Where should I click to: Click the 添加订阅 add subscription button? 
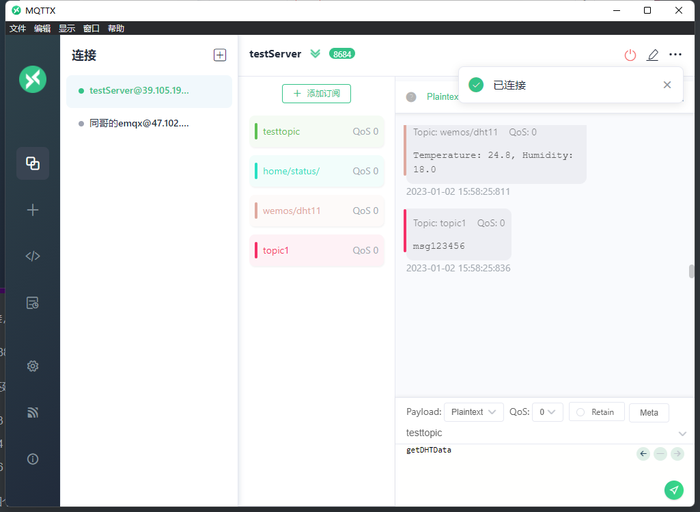[317, 94]
